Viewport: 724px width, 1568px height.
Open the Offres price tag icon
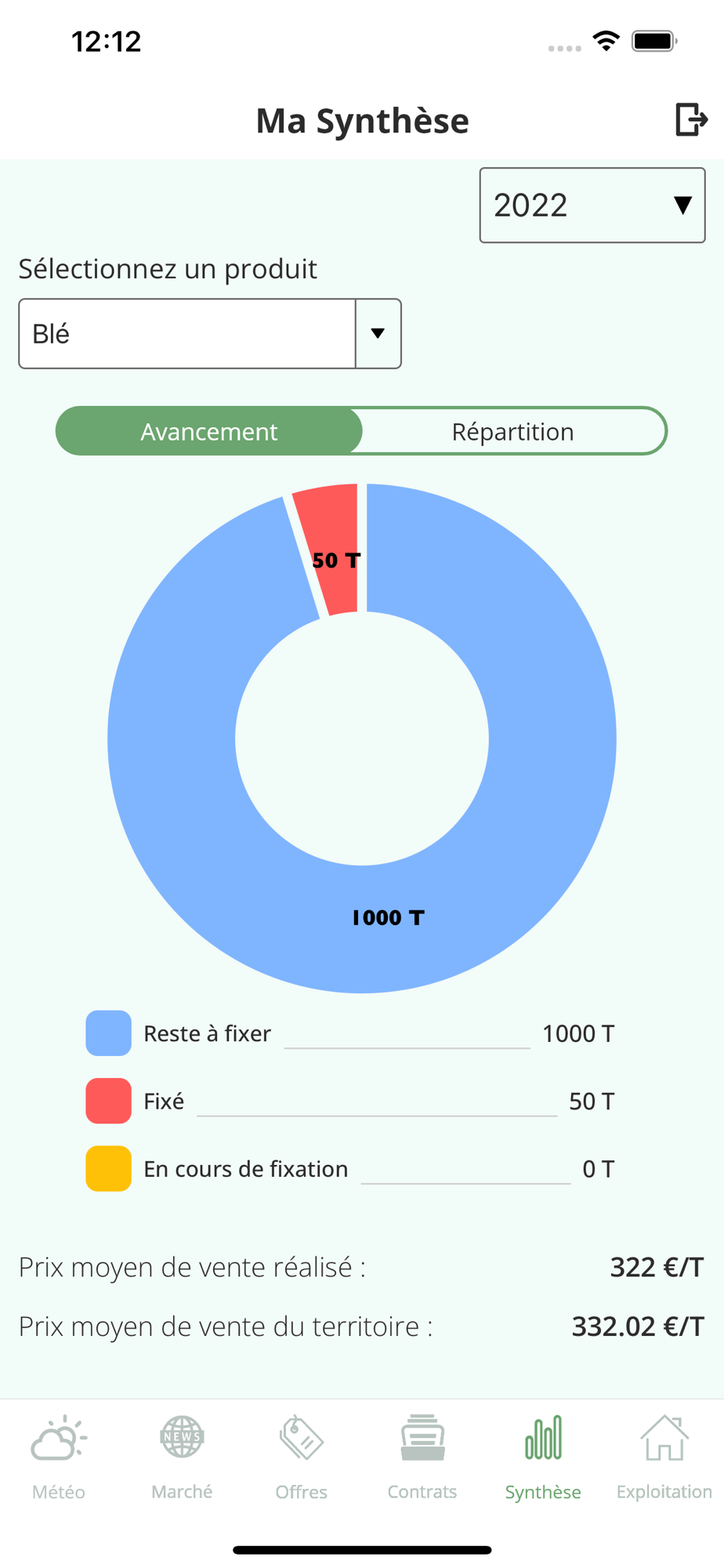302,1438
